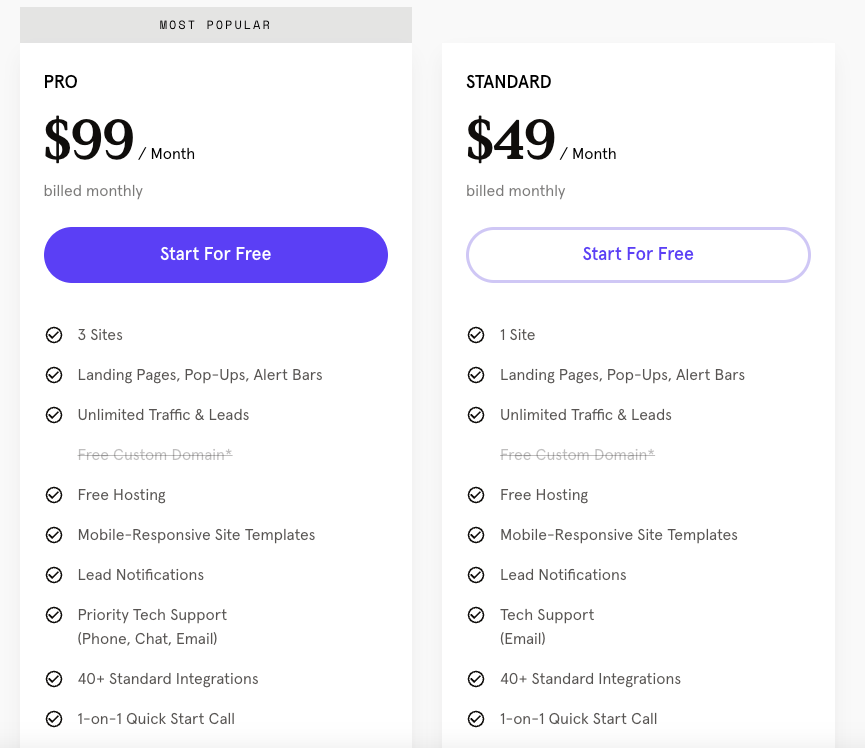Click the Standard plan Free Hosting checkmark icon

476,495
